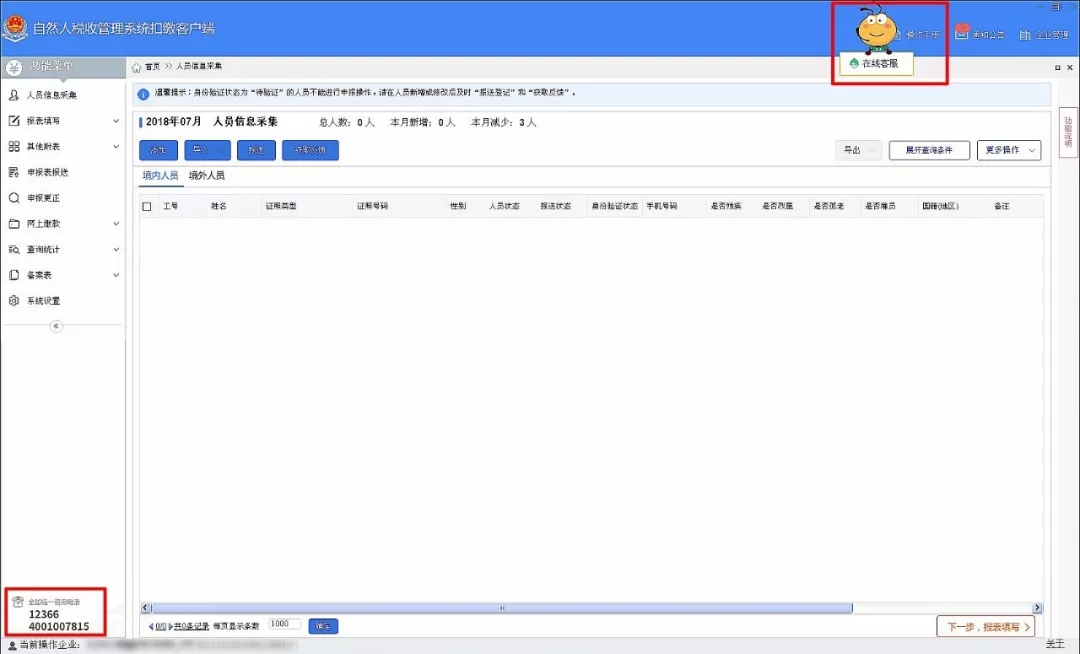This screenshot has height=654, width=1080.
Task: Click the home icon in breadcrumb
Action: coord(137,67)
